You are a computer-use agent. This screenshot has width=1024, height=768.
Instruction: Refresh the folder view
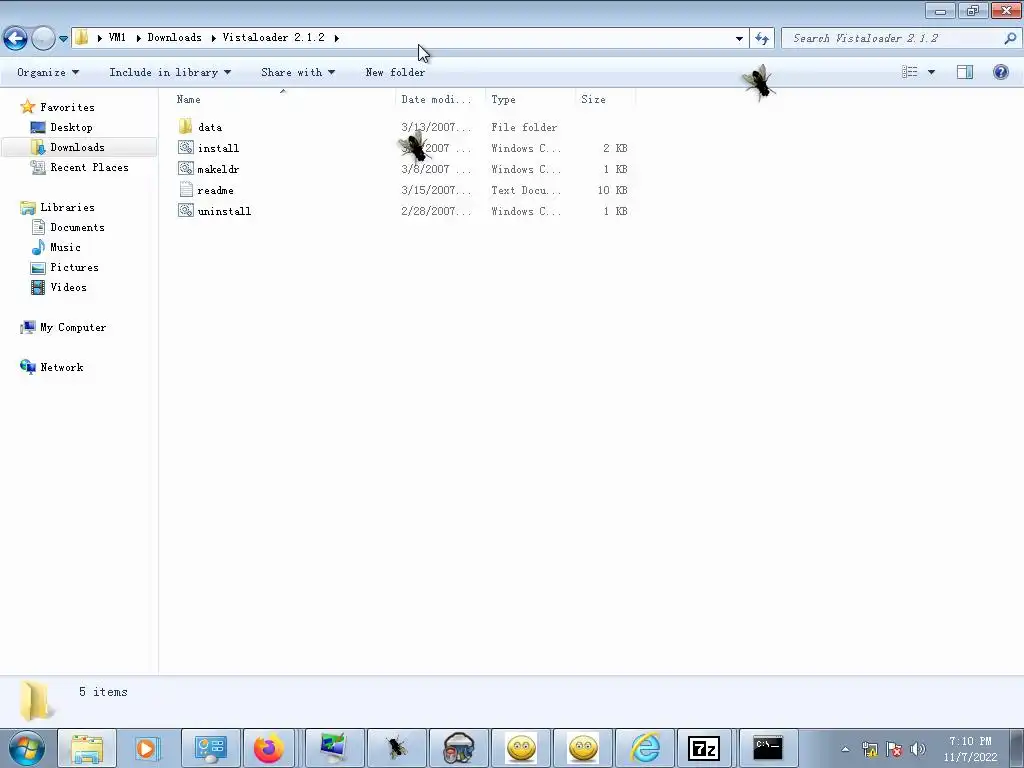point(762,39)
